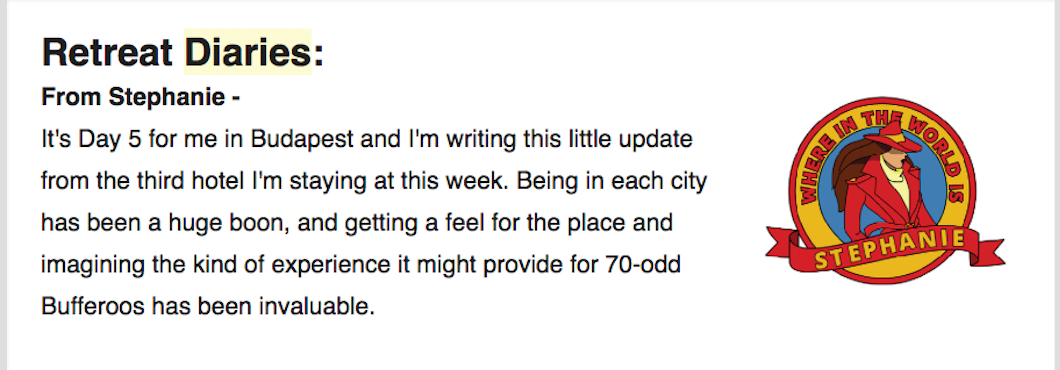Click the From Stephanie subheading
The width and height of the screenshot is (1060, 370).
point(141,97)
